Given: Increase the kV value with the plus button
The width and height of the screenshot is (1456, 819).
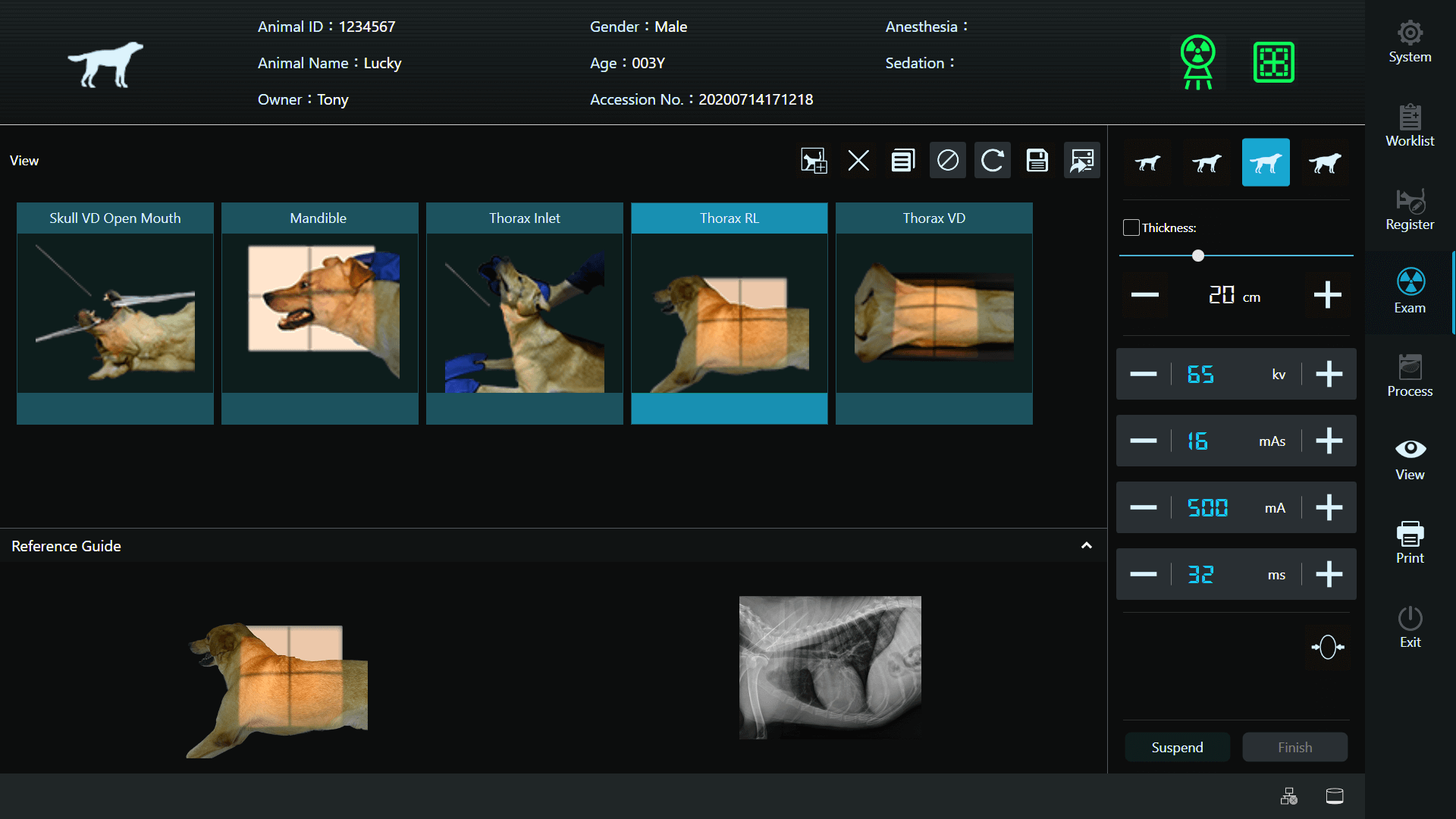Looking at the screenshot, I should coord(1329,375).
